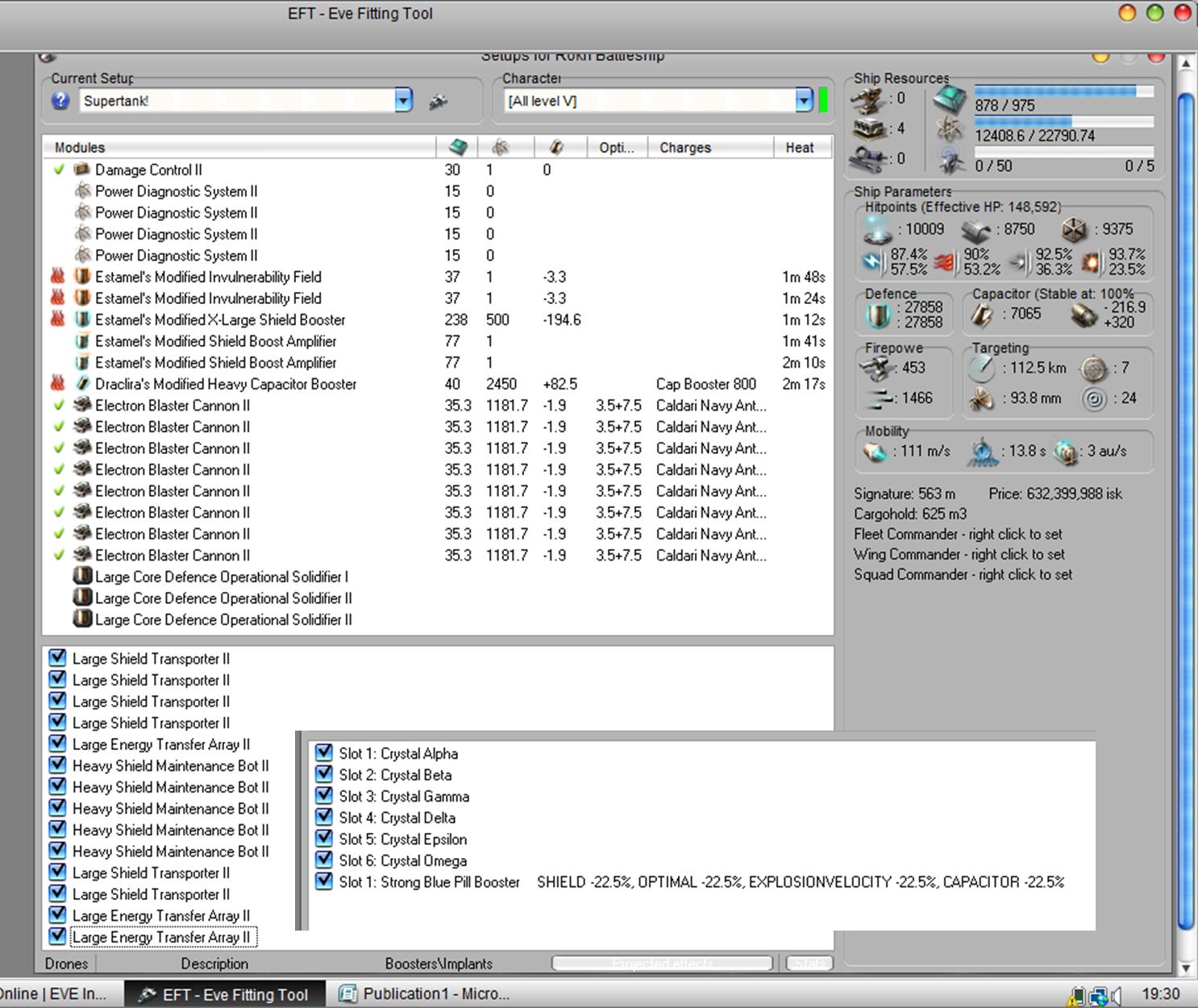Screen dimensions: 1198x1008
Task: Click the overheat flame icon for X-Large Shield Booster
Action: click(x=57, y=319)
